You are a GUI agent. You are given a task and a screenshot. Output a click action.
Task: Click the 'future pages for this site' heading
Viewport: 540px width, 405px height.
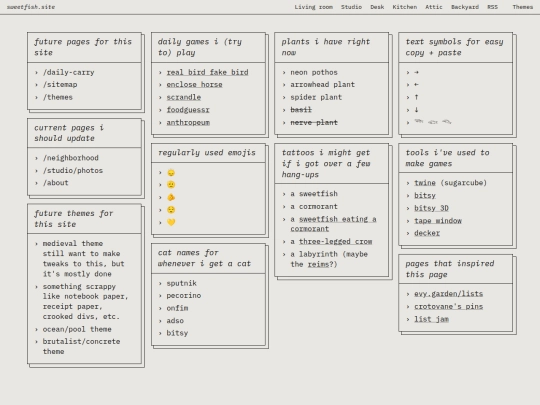coord(83,47)
